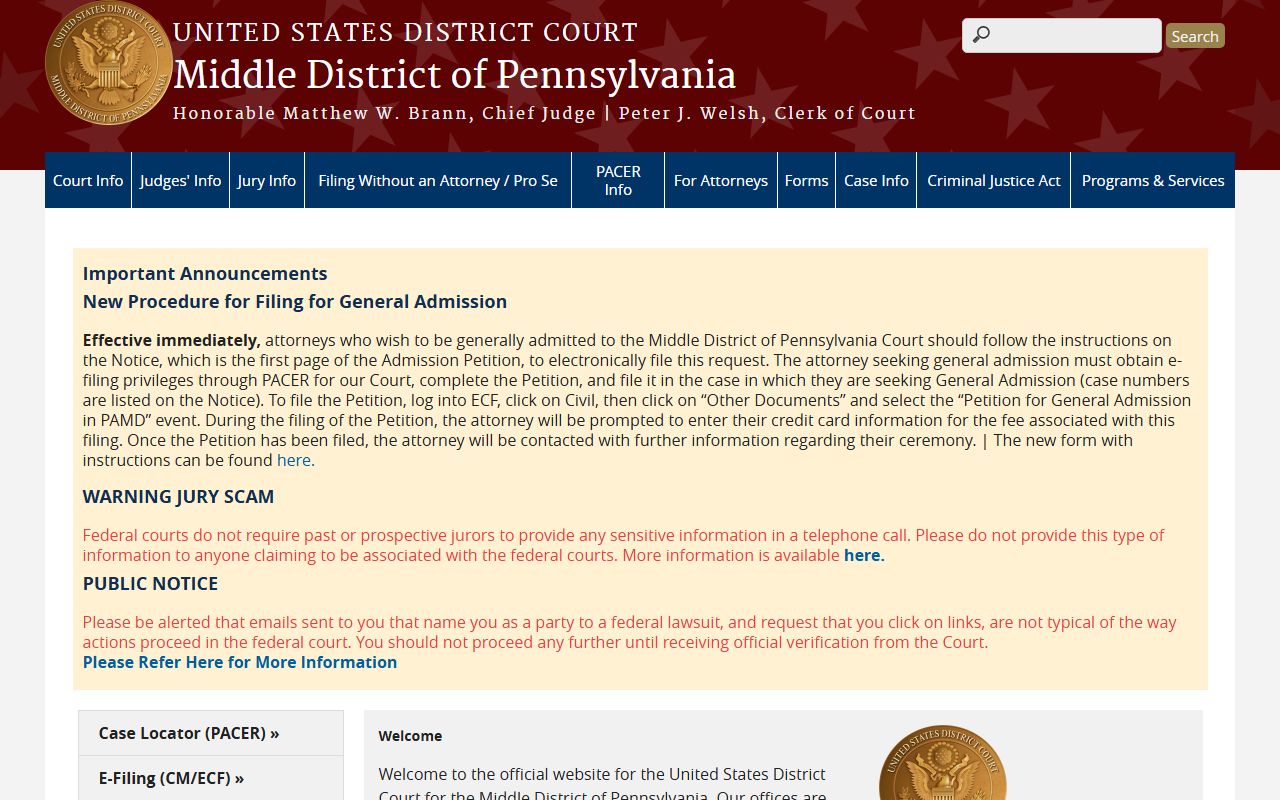Image resolution: width=1280 pixels, height=800 pixels.
Task: Open the Case Info menu
Action: 876,180
